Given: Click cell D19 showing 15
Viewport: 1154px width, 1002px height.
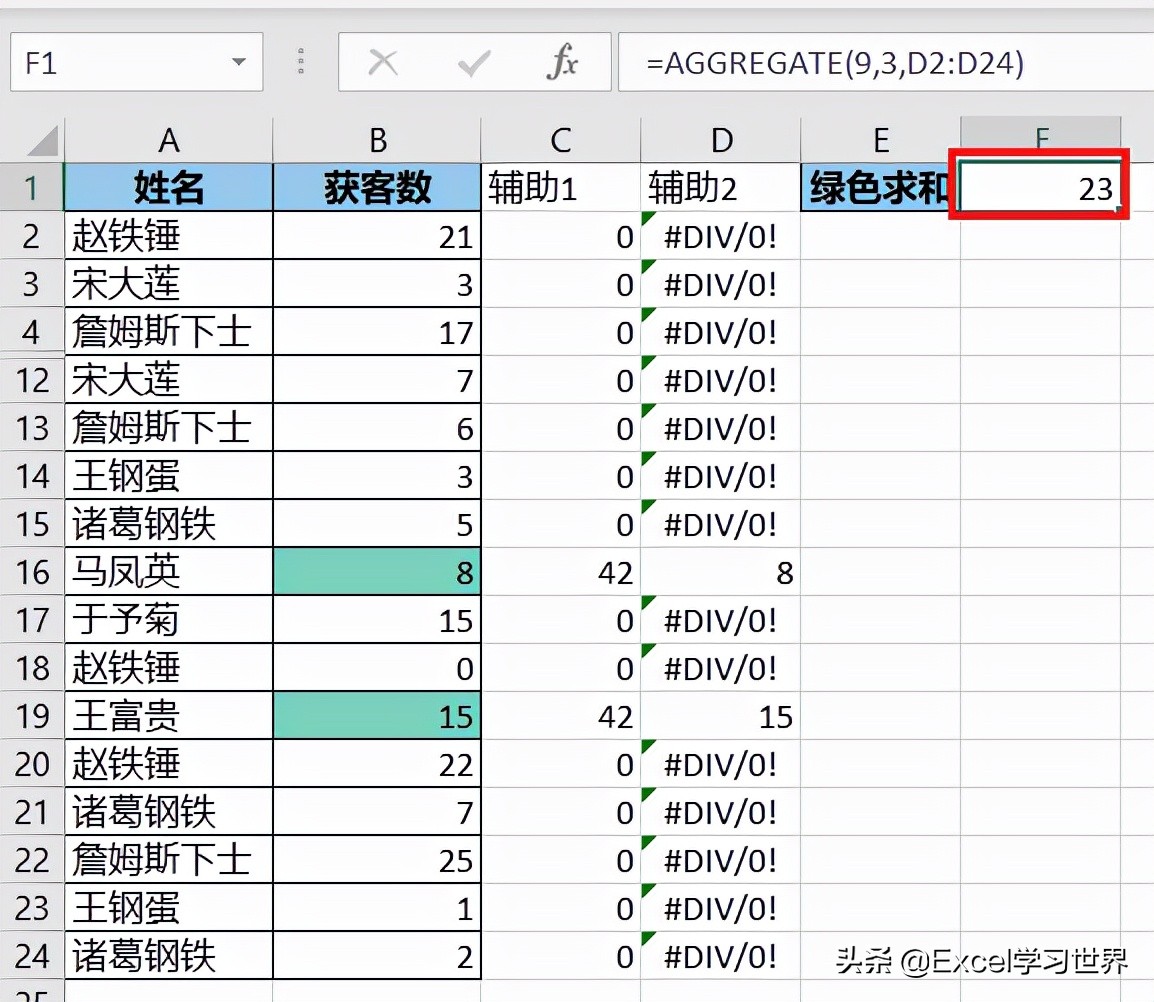Looking at the screenshot, I should click(721, 716).
